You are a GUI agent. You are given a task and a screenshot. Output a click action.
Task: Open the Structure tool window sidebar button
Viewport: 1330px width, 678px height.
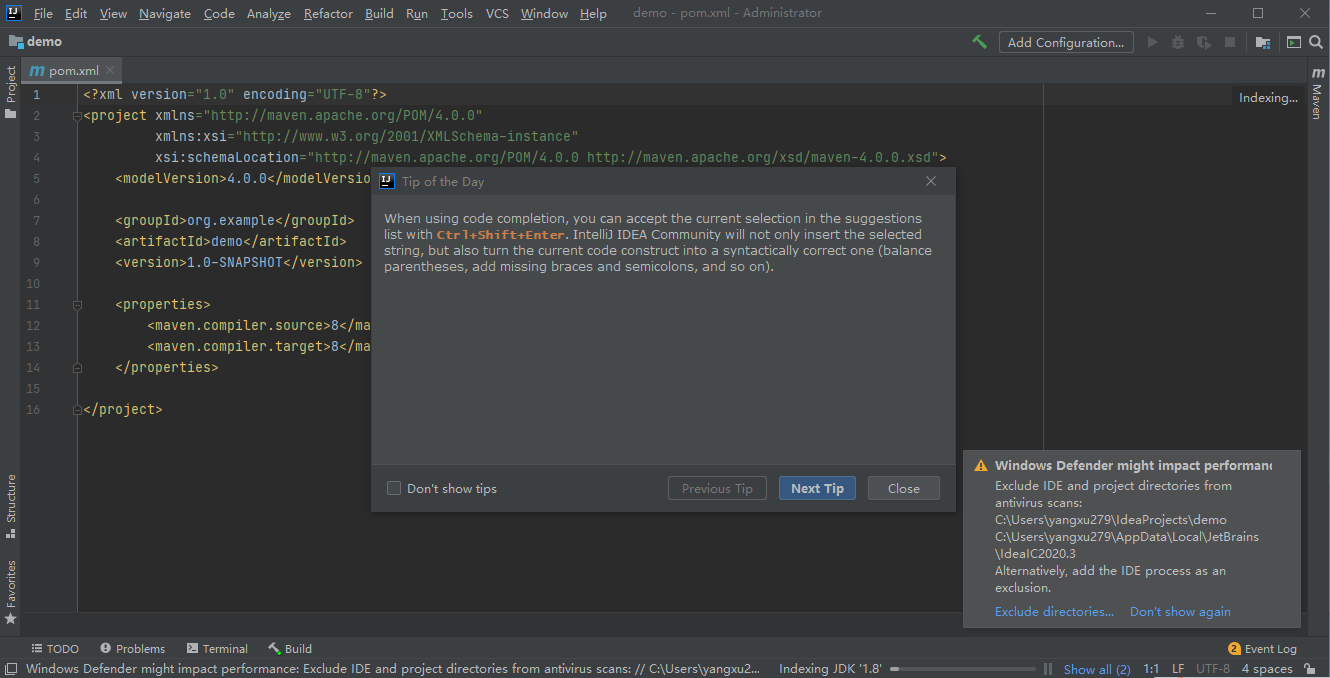click(x=11, y=505)
